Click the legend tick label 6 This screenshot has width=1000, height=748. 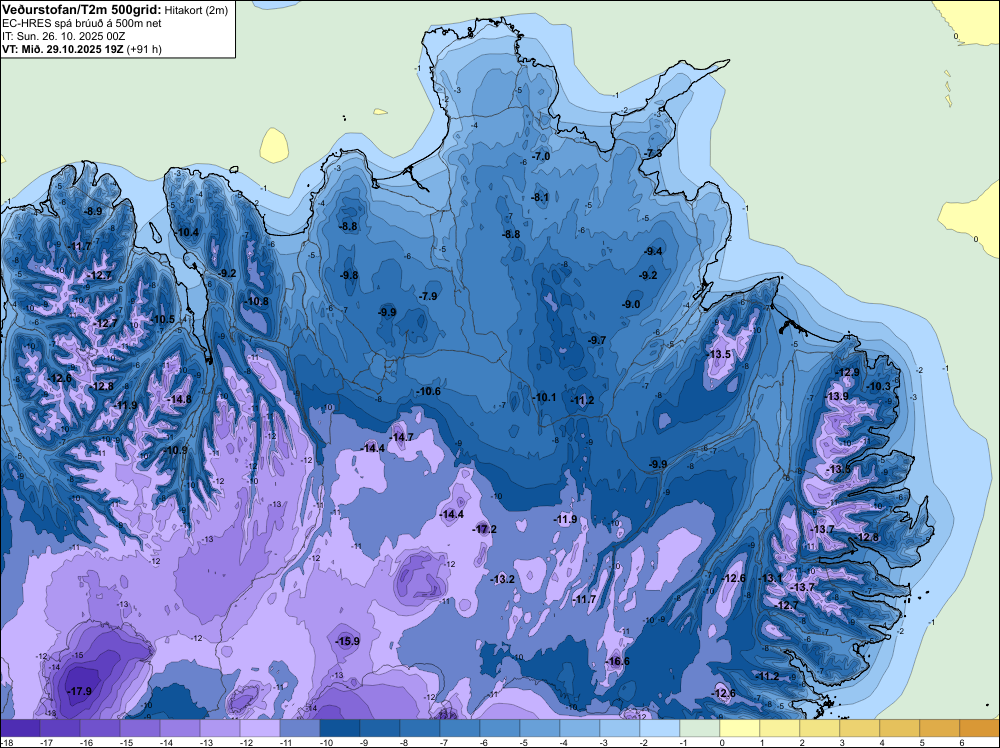pos(961,742)
